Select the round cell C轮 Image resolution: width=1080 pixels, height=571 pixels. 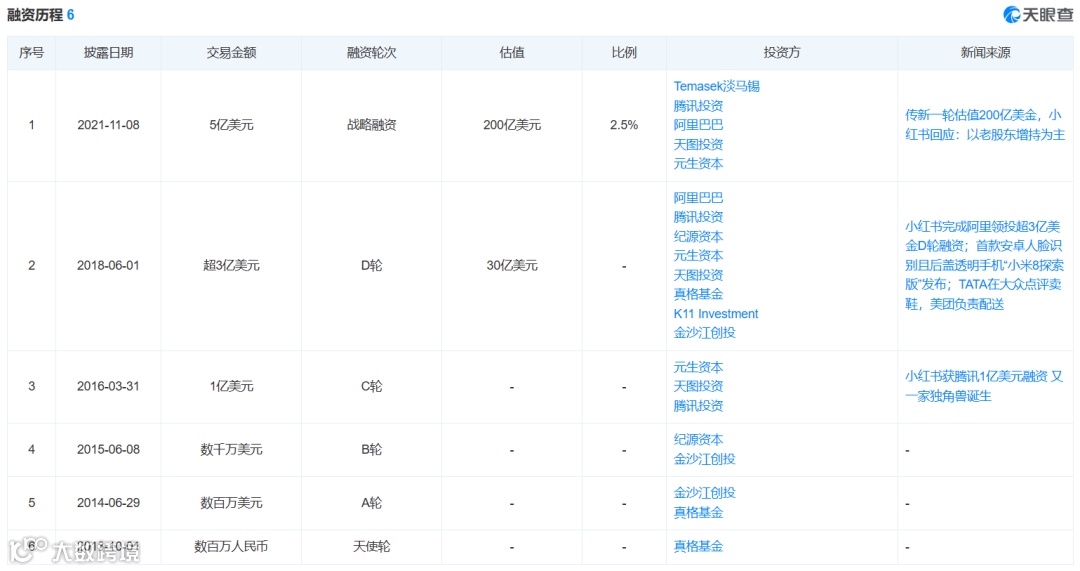pyautogui.click(x=371, y=386)
